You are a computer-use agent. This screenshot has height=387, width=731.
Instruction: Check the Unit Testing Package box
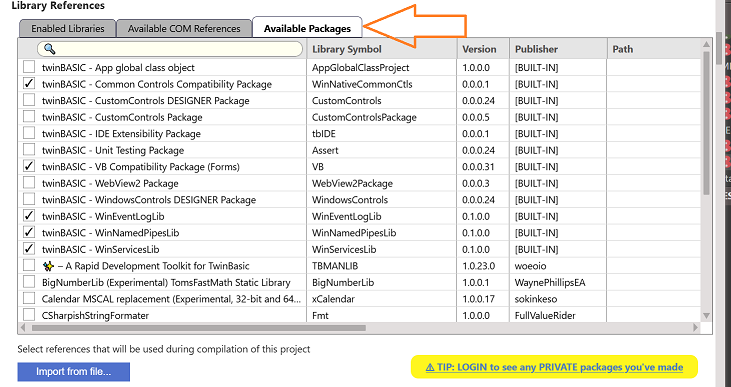click(29, 150)
